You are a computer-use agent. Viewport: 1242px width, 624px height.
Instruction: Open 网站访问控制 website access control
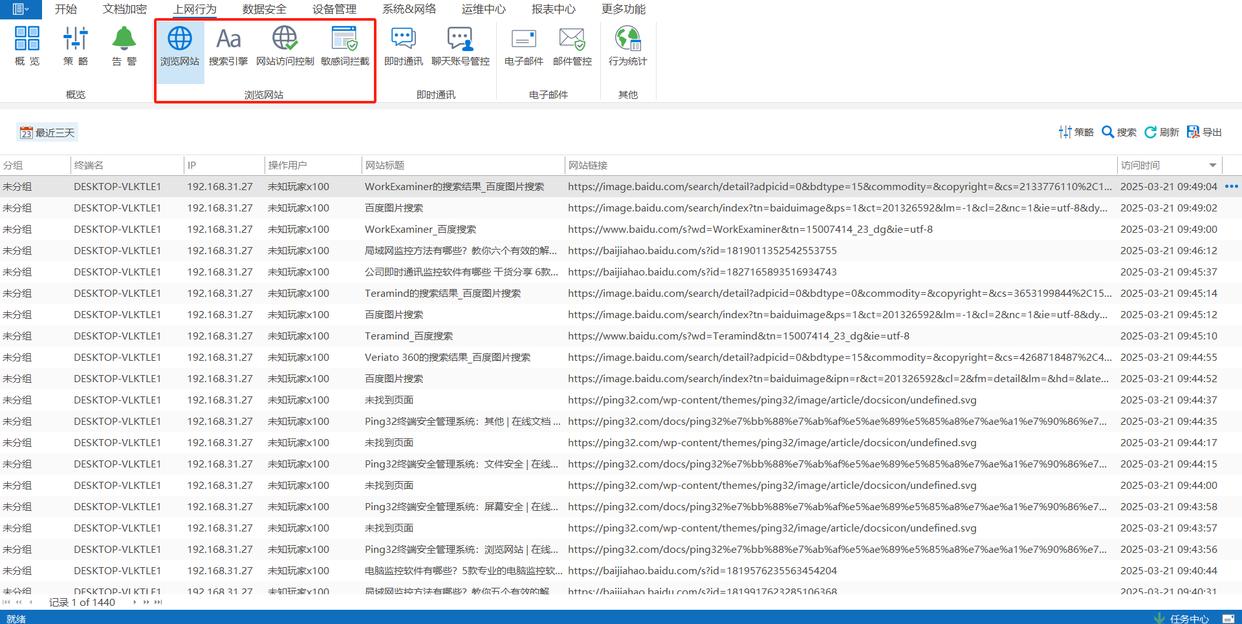[x=284, y=46]
